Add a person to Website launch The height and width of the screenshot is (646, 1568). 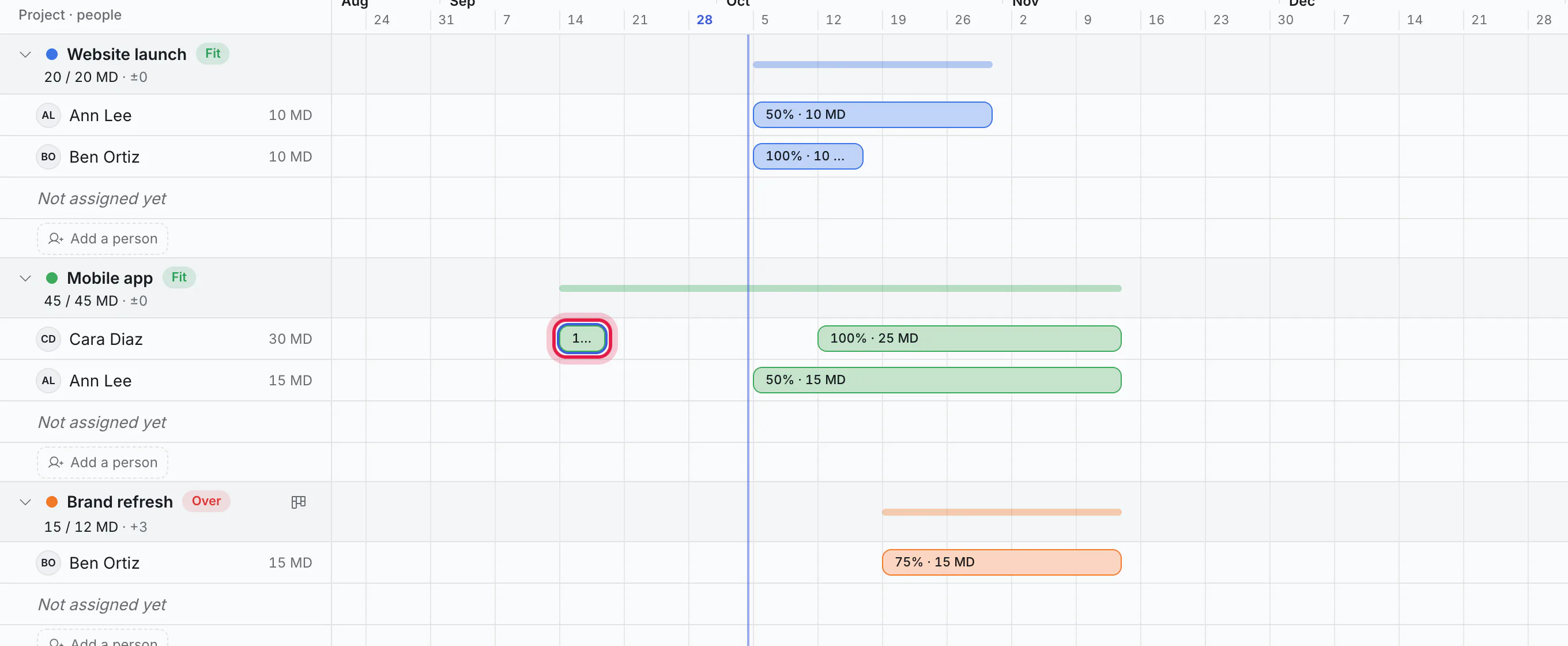102,239
